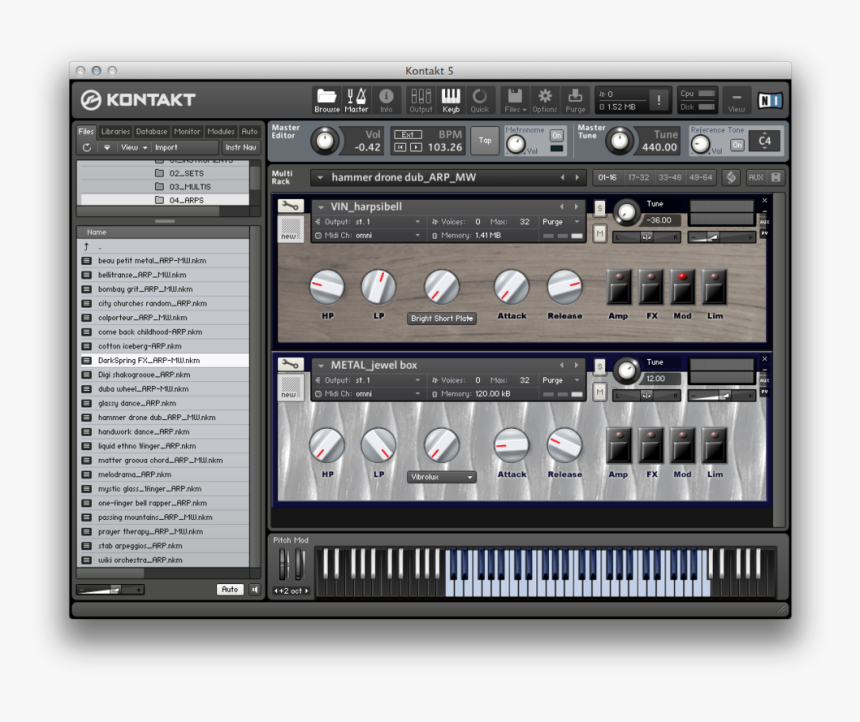The width and height of the screenshot is (860, 722).
Task: Open wrench edit mode for METAL_jewel box
Action: click(290, 364)
